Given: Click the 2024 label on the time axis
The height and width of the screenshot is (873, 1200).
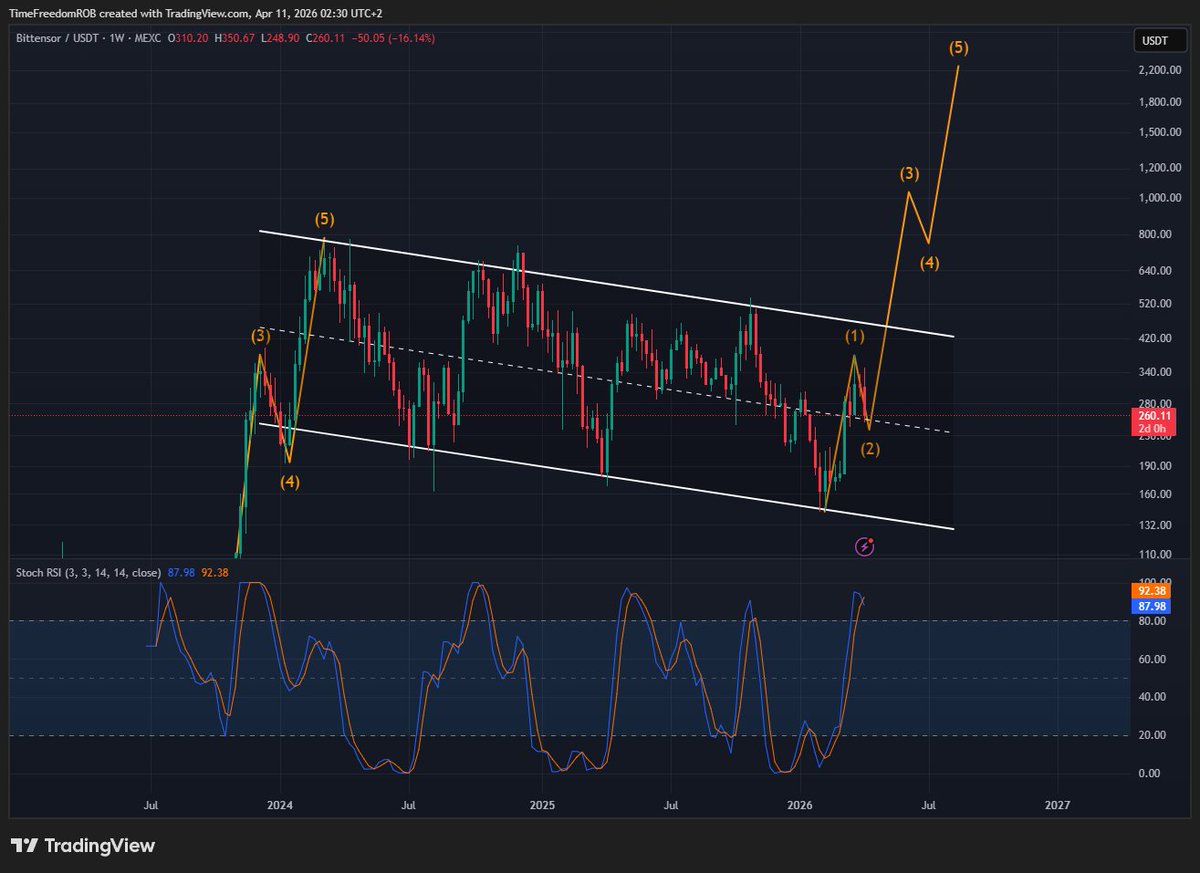Looking at the screenshot, I should pyautogui.click(x=281, y=804).
